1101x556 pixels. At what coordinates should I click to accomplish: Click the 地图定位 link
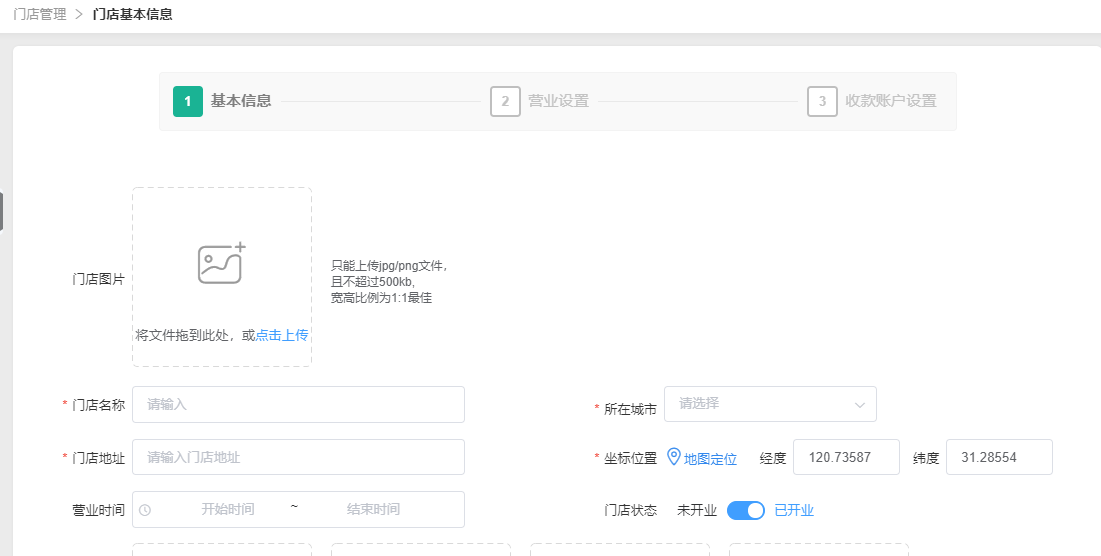pyautogui.click(x=710, y=459)
